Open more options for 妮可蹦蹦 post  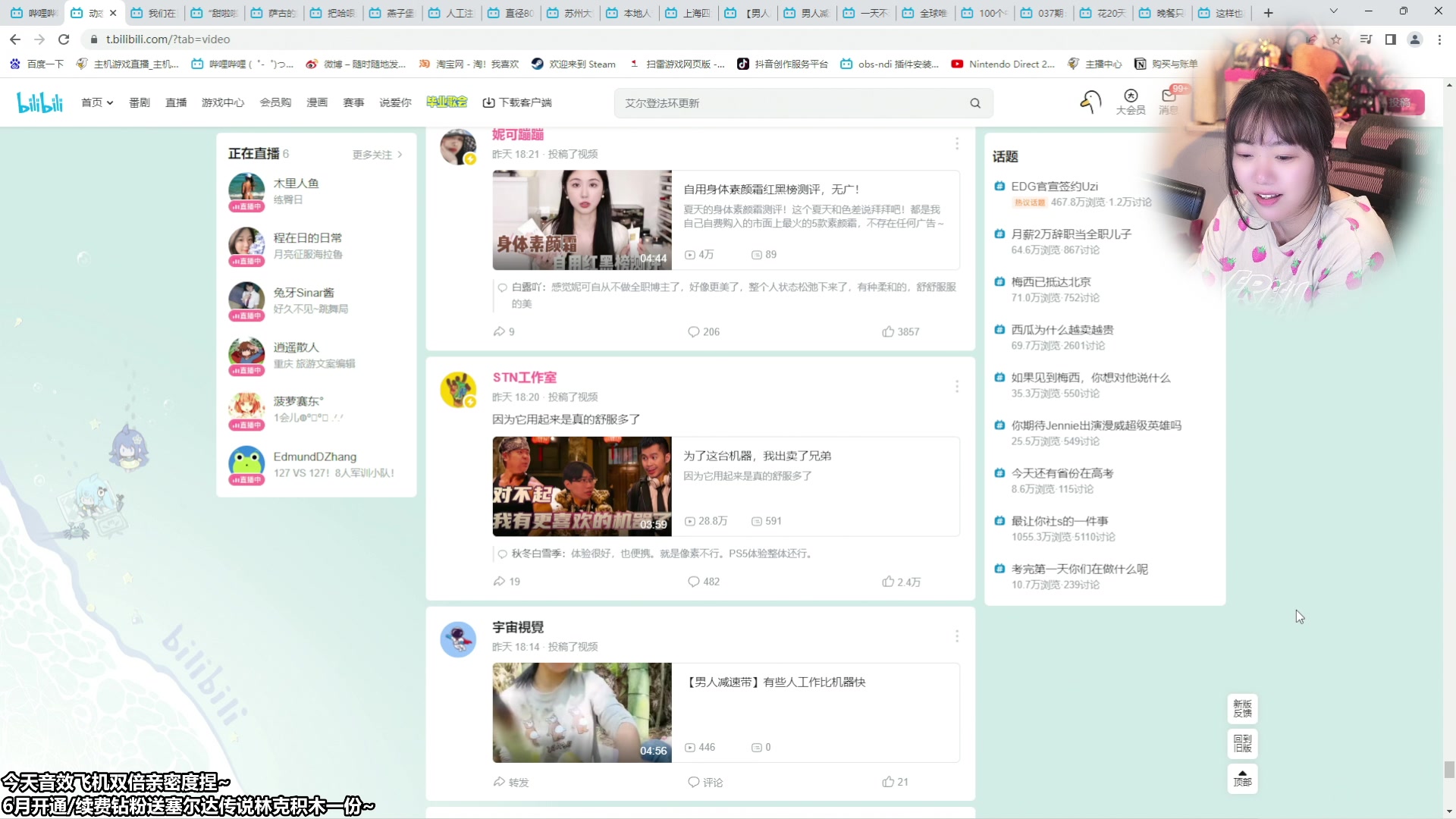tap(957, 143)
